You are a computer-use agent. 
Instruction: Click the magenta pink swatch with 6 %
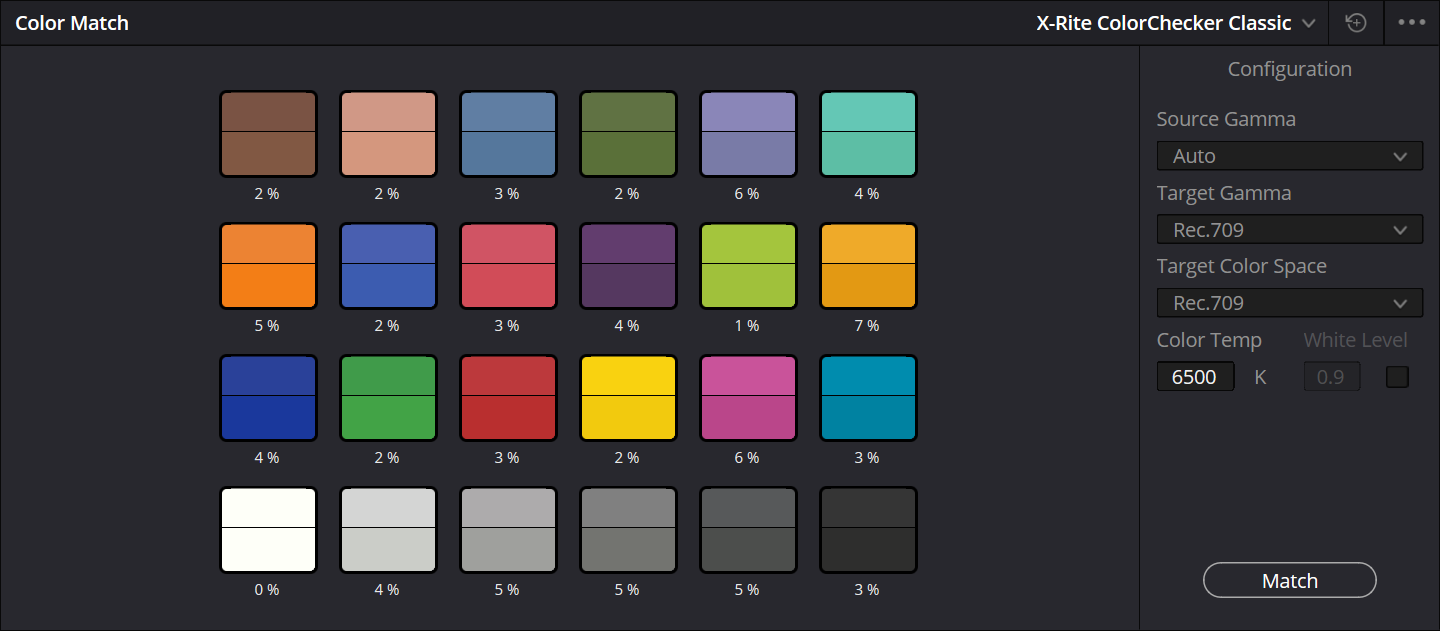[x=748, y=398]
